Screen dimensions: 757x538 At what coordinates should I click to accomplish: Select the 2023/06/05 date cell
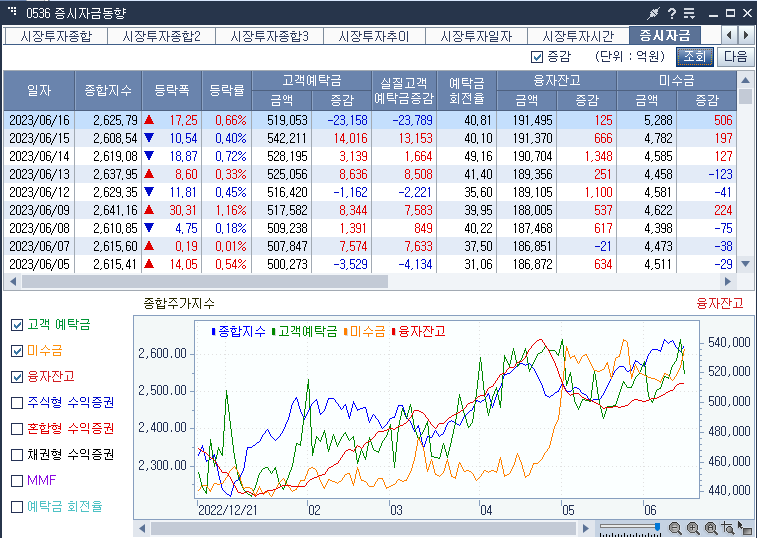(x=40, y=264)
